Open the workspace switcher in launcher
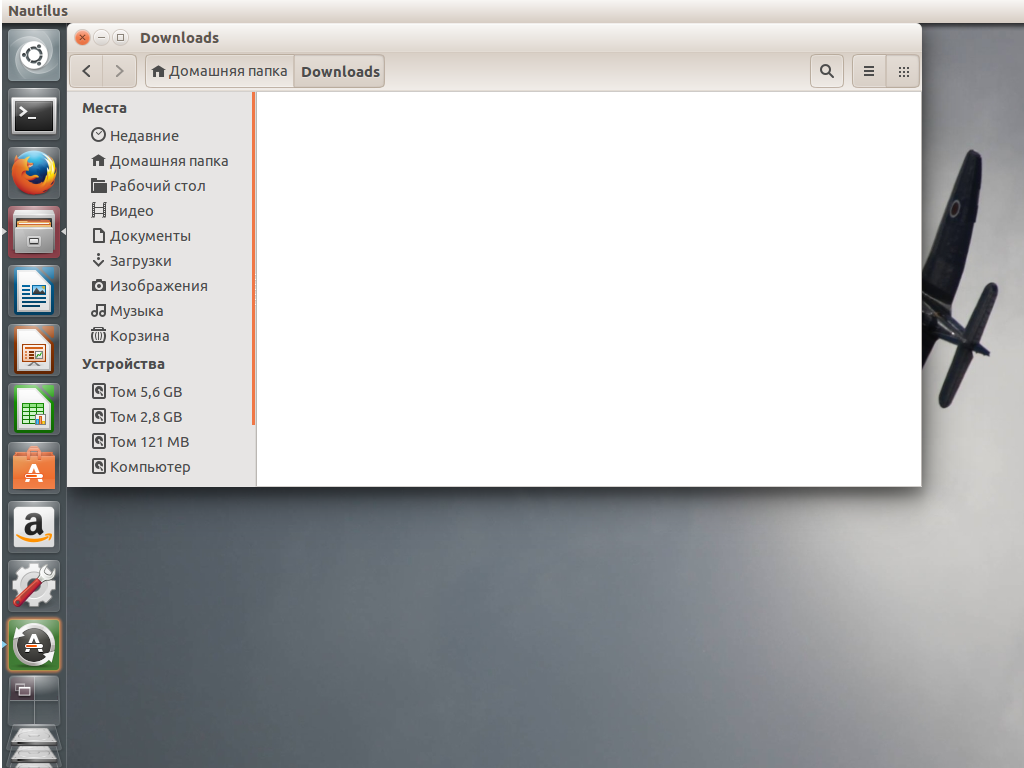The height and width of the screenshot is (768, 1024). tap(34, 700)
